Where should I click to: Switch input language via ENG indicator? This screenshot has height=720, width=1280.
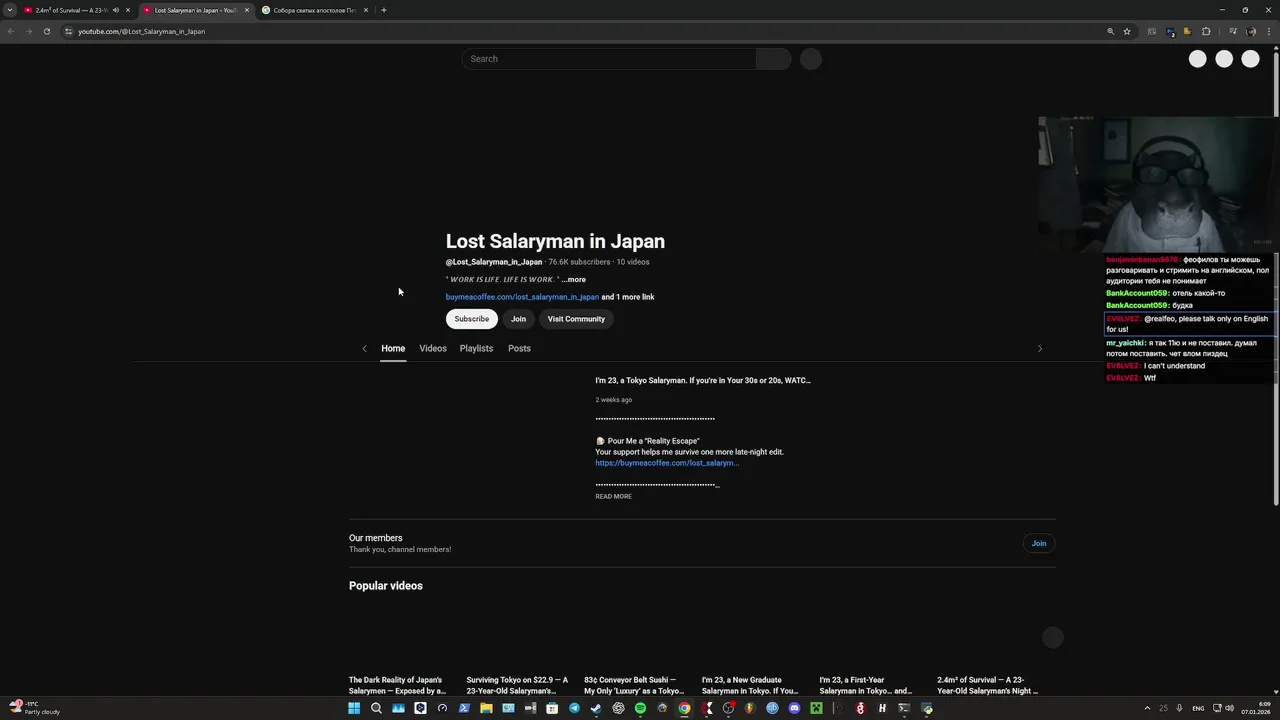click(1198, 708)
